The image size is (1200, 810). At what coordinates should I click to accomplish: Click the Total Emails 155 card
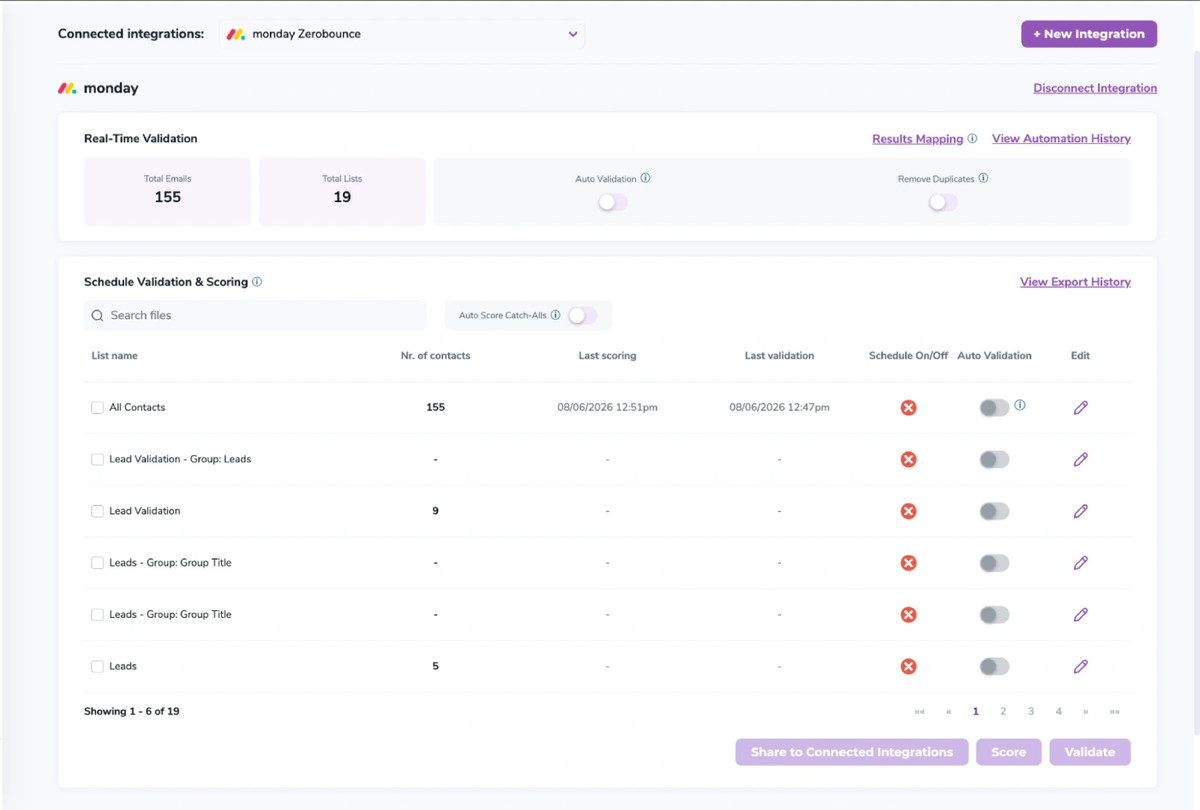(x=168, y=191)
